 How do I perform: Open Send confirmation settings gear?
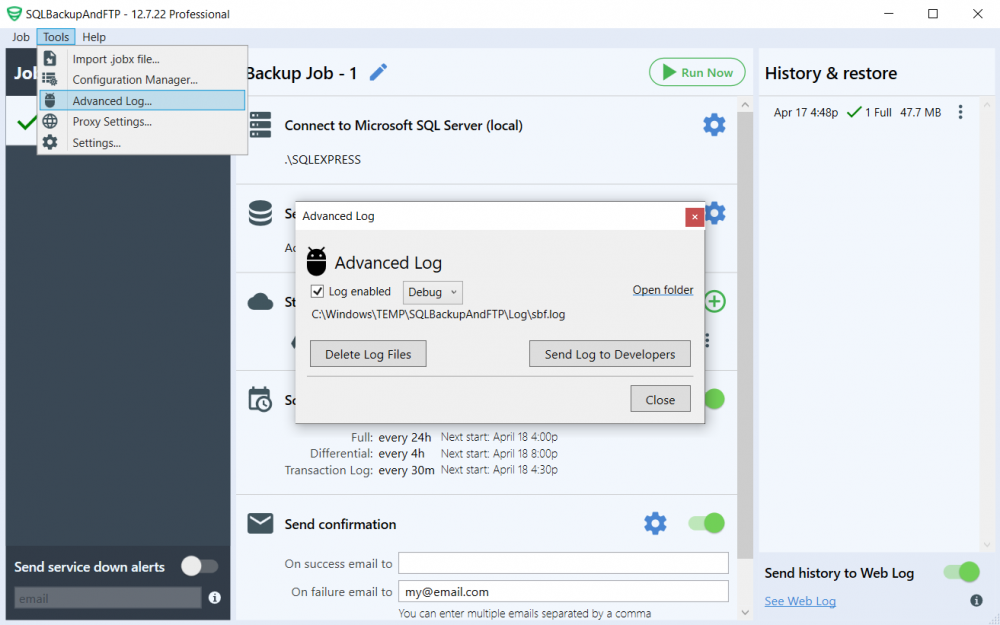(655, 523)
